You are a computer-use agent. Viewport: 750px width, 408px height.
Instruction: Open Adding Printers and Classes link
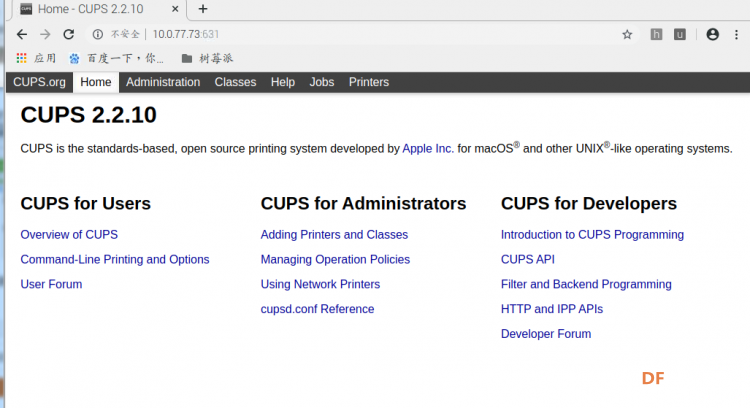[x=334, y=235]
